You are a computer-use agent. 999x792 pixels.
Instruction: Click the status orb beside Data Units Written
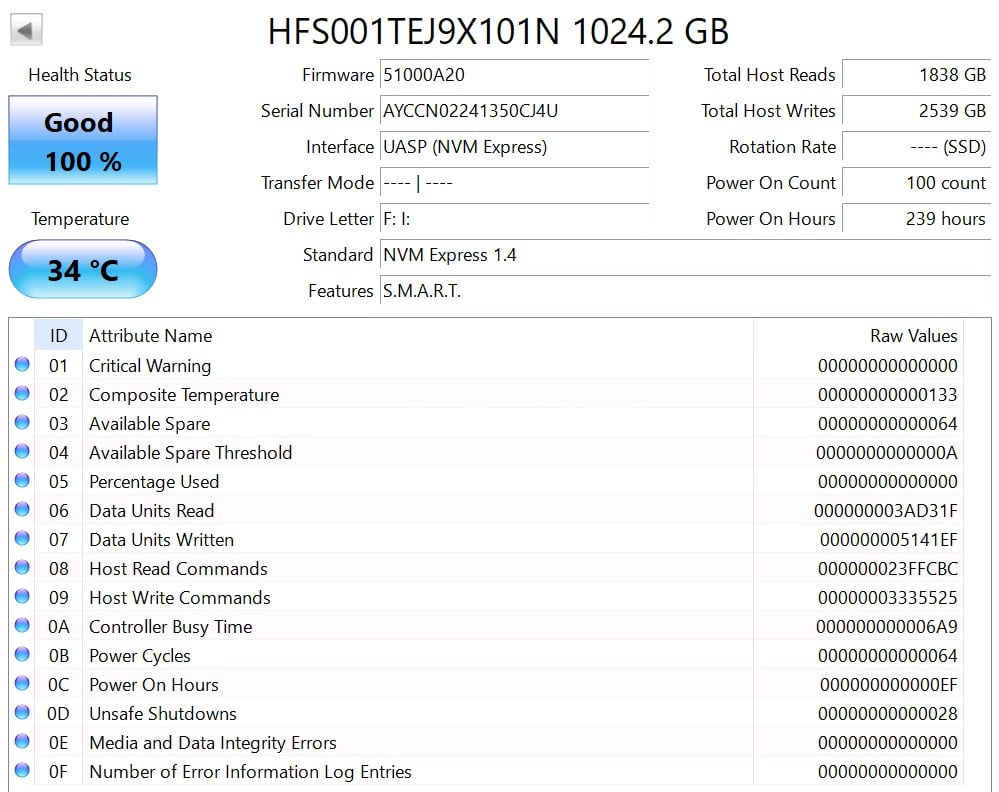(22, 540)
